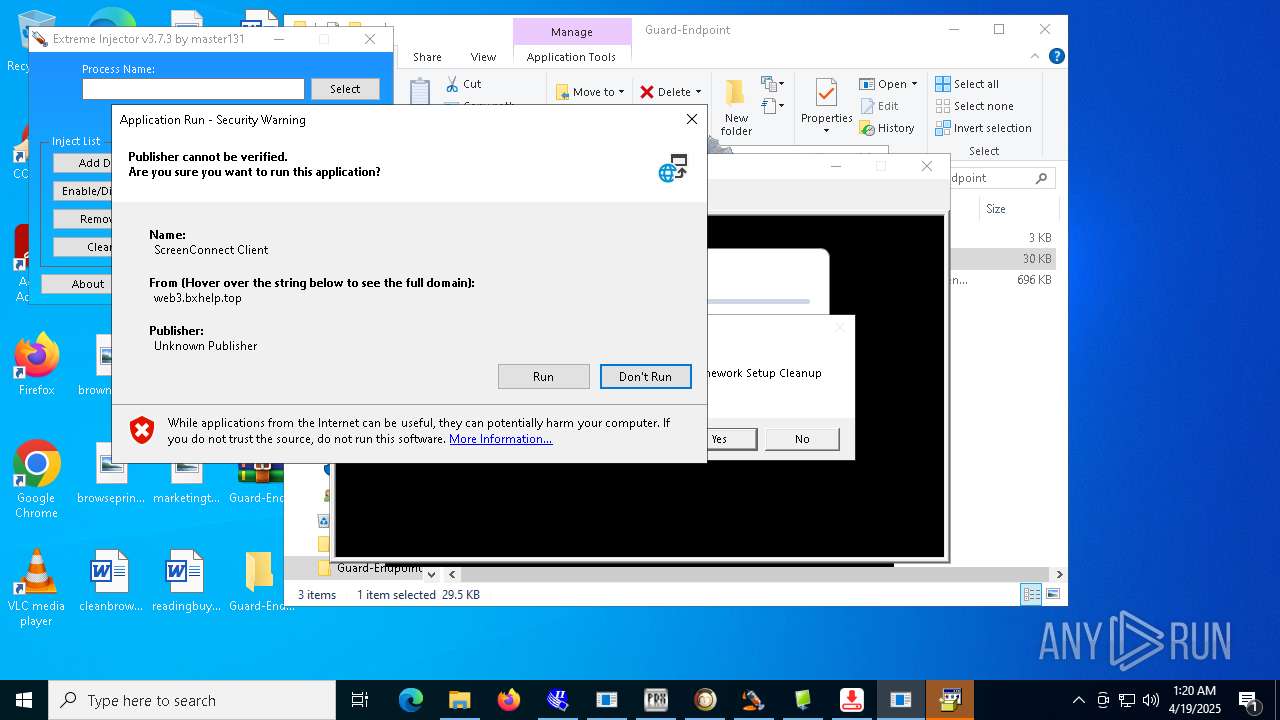The width and height of the screenshot is (1280, 720).
Task: Click the red Delete X icon
Action: 647,92
